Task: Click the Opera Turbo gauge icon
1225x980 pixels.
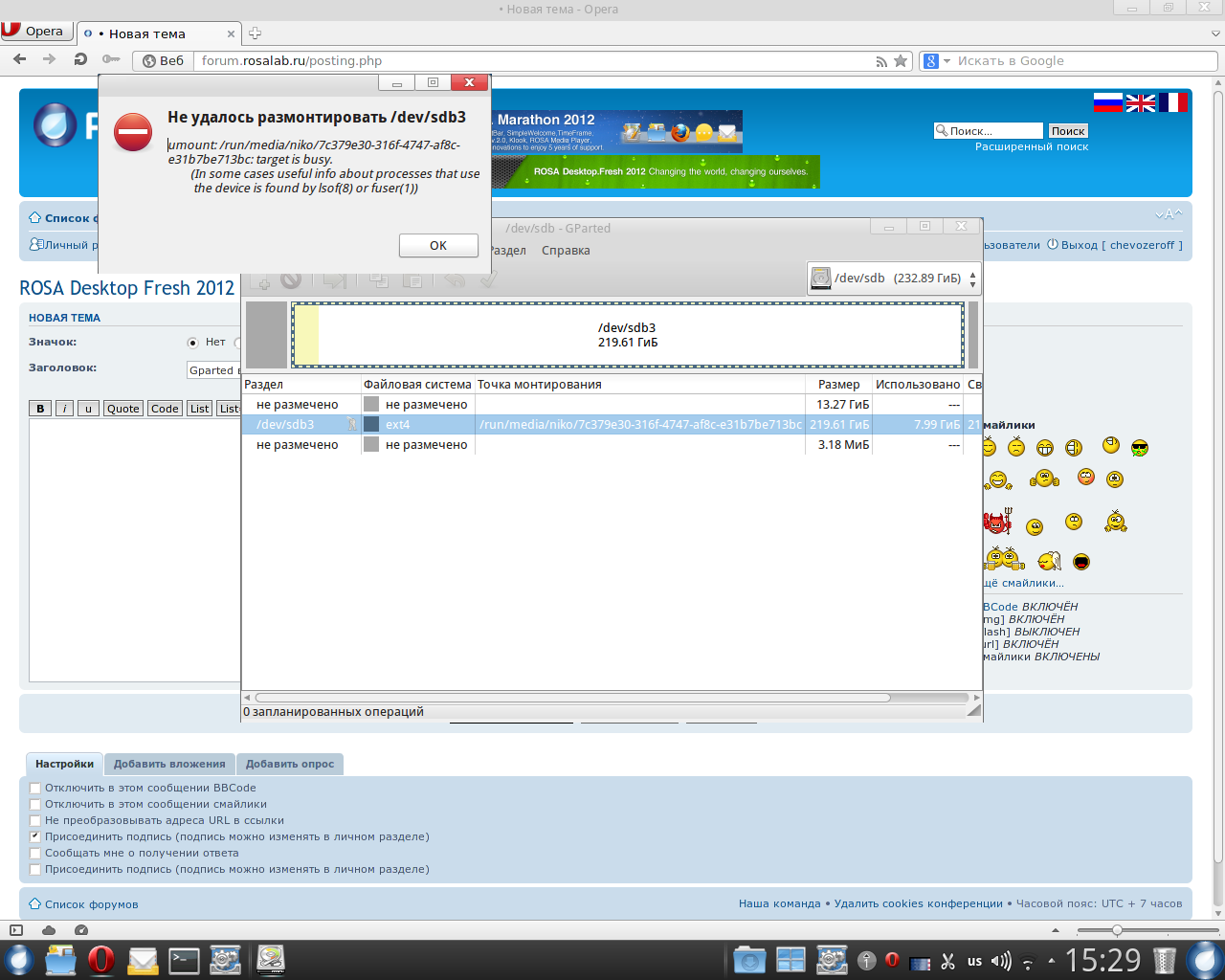Action: (81, 930)
